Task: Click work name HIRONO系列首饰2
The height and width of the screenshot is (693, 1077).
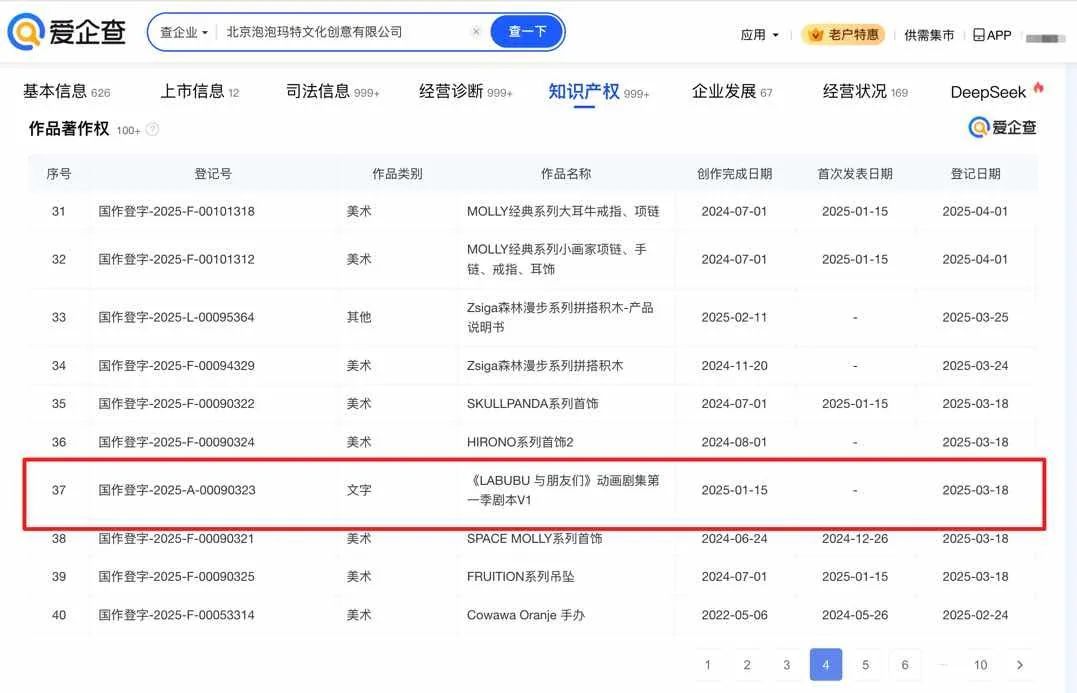Action: pyautogui.click(x=520, y=442)
